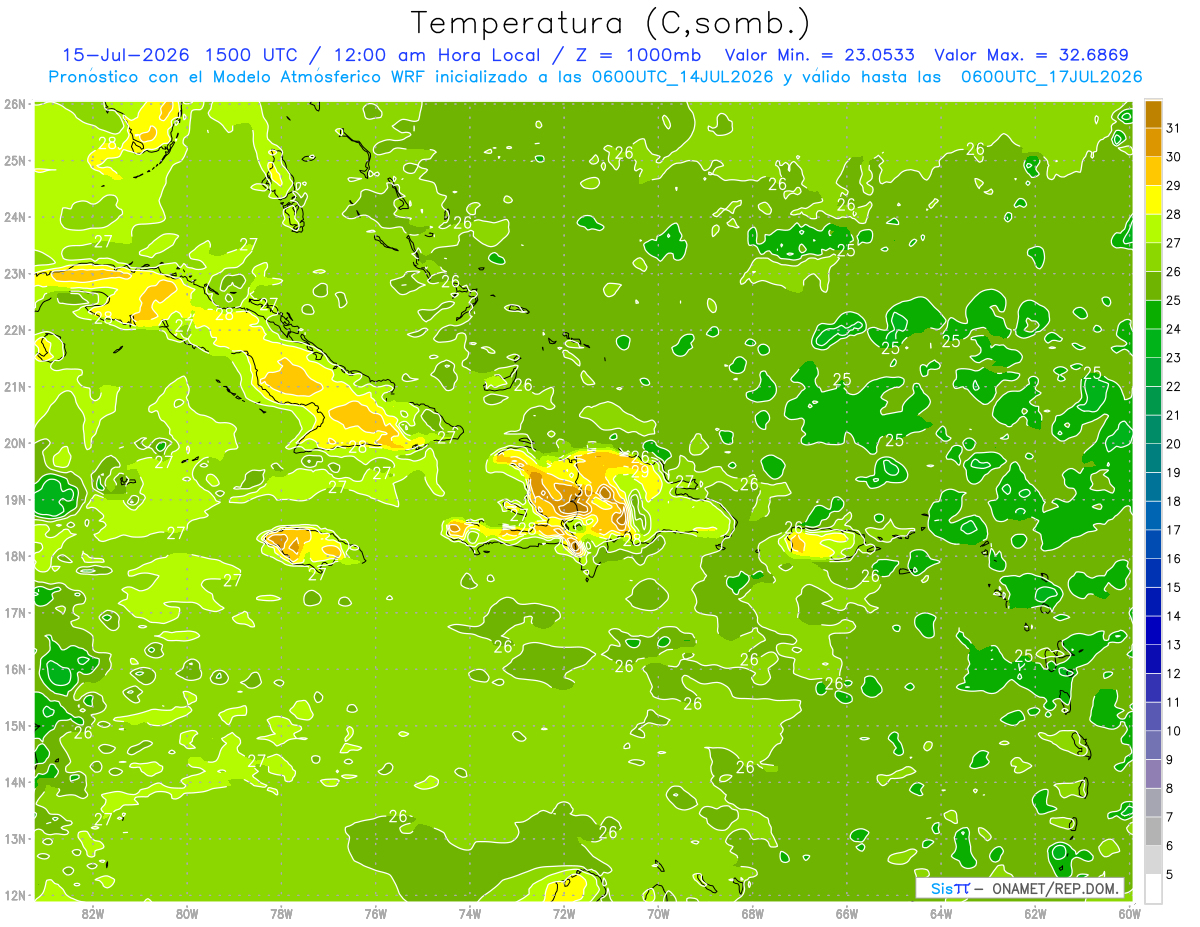Click the "SisTT - ONAMET/REP.DOM." credit box
This screenshot has width=1200, height=927.
(x=1020, y=888)
